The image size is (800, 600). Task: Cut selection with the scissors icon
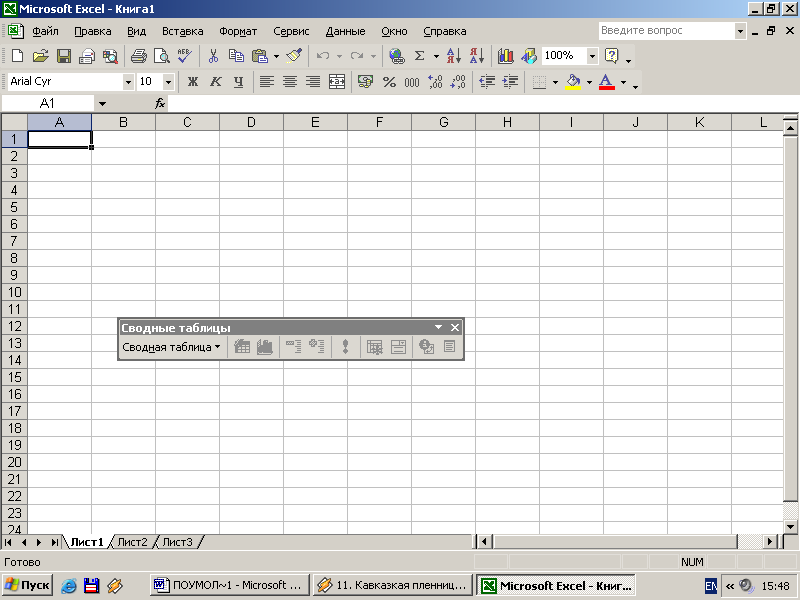[x=213, y=56]
